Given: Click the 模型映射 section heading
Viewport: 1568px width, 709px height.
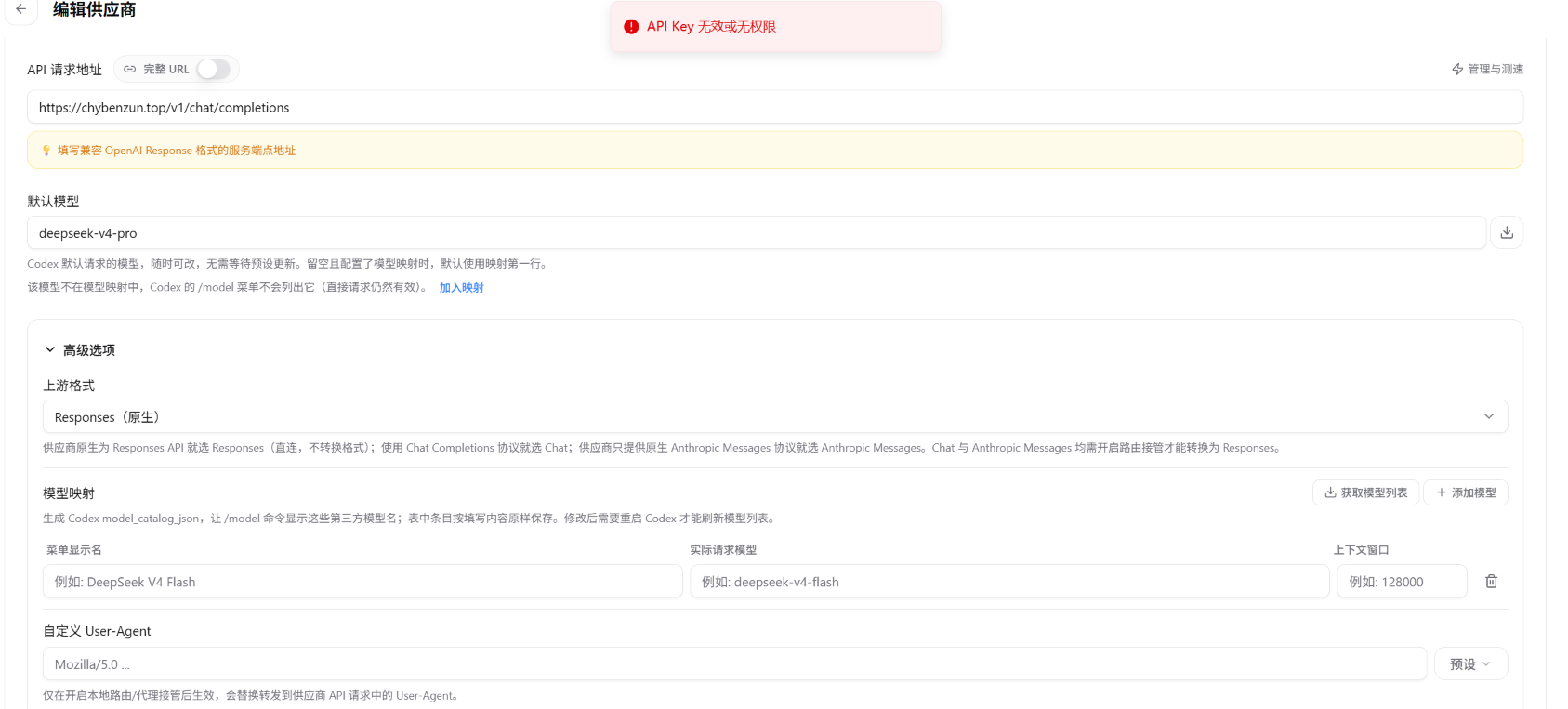Looking at the screenshot, I should tap(69, 493).
